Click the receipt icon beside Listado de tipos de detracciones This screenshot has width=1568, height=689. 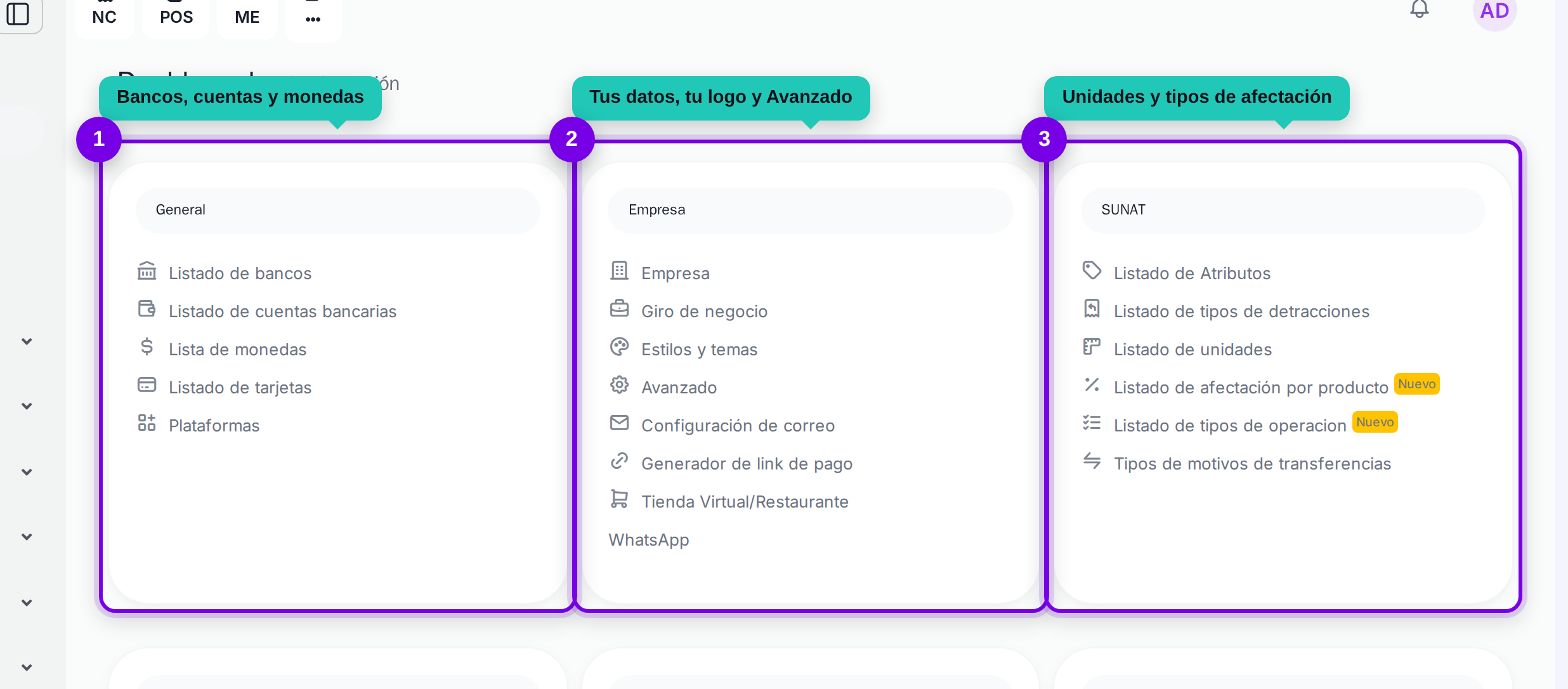tap(1092, 309)
